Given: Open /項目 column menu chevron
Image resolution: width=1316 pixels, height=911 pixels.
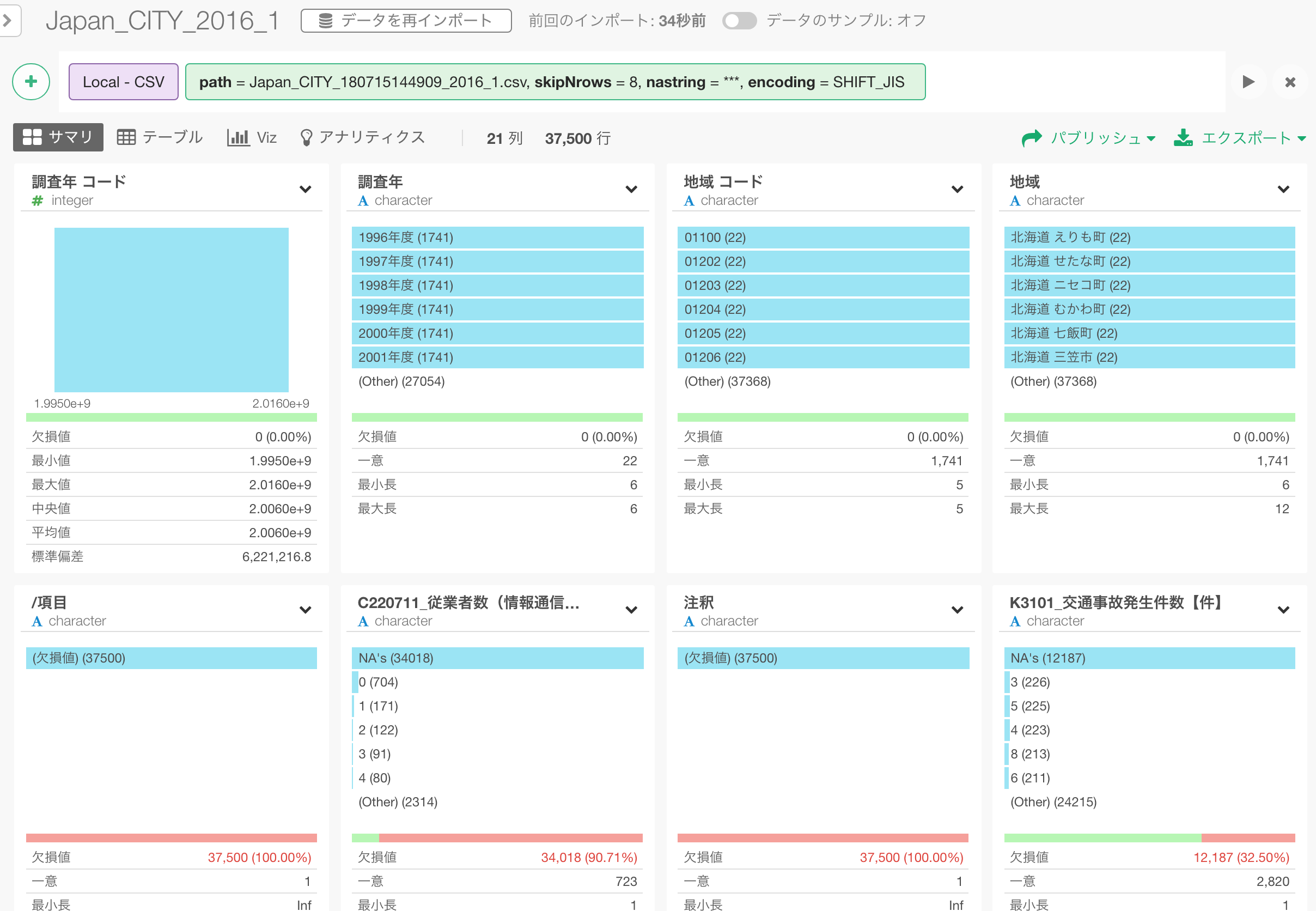Looking at the screenshot, I should click(x=306, y=610).
